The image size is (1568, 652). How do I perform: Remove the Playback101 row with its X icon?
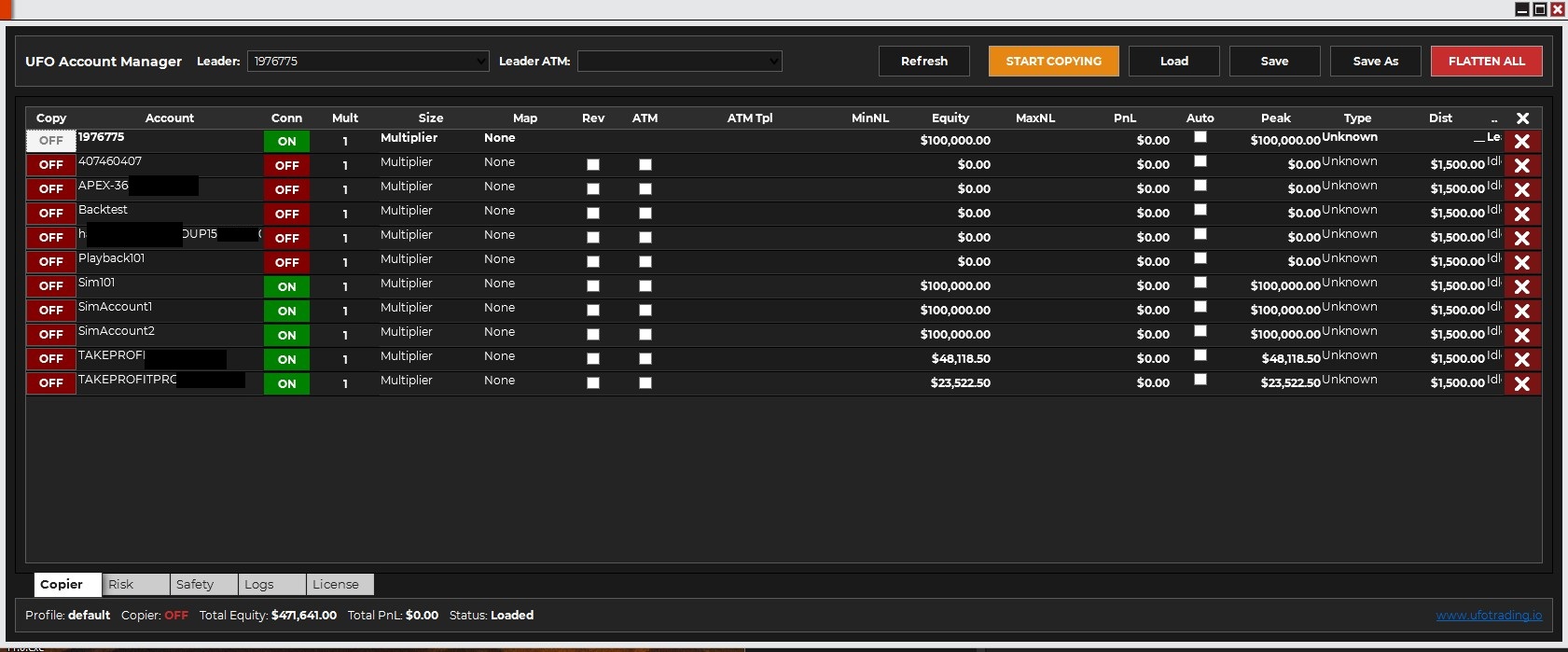coord(1521,262)
